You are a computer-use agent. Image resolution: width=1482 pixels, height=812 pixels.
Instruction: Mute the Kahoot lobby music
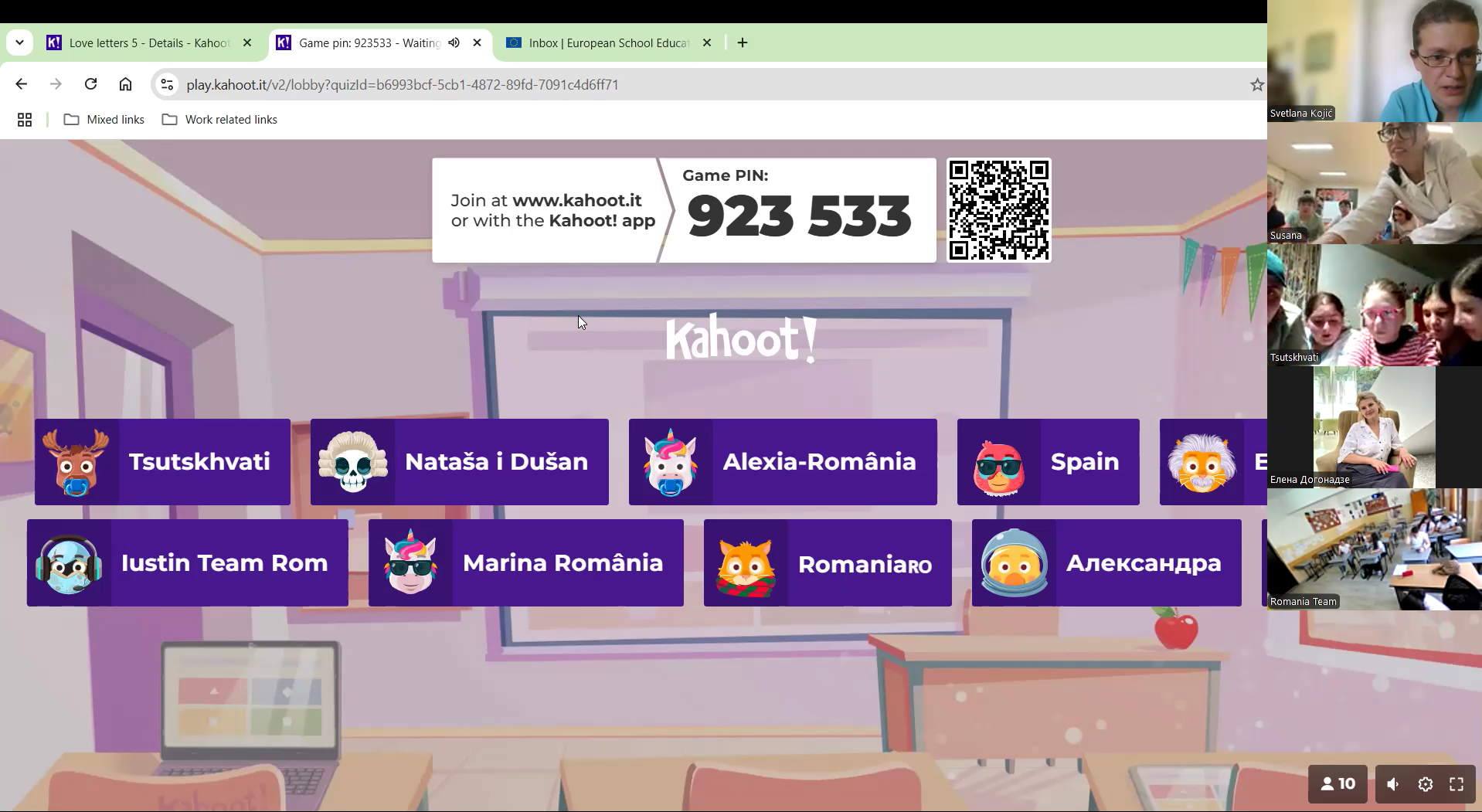[1392, 784]
